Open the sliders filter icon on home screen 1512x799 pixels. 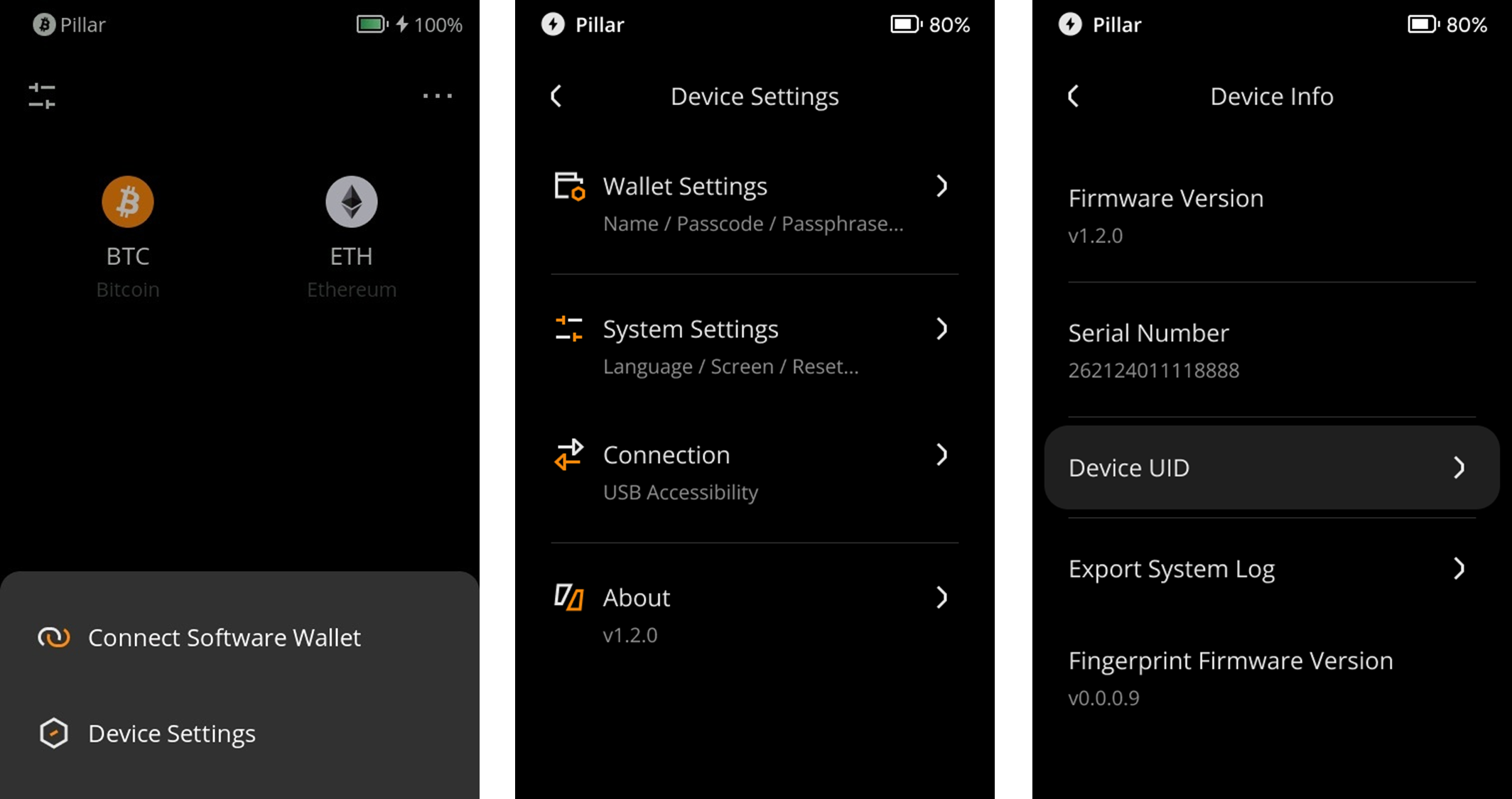[42, 96]
